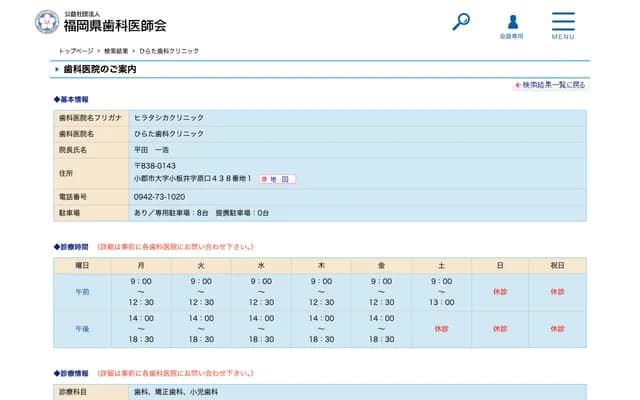The width and height of the screenshot is (640, 400).
Task: Click the 歯科医院のご案内 heading arrow
Action: pos(57,69)
